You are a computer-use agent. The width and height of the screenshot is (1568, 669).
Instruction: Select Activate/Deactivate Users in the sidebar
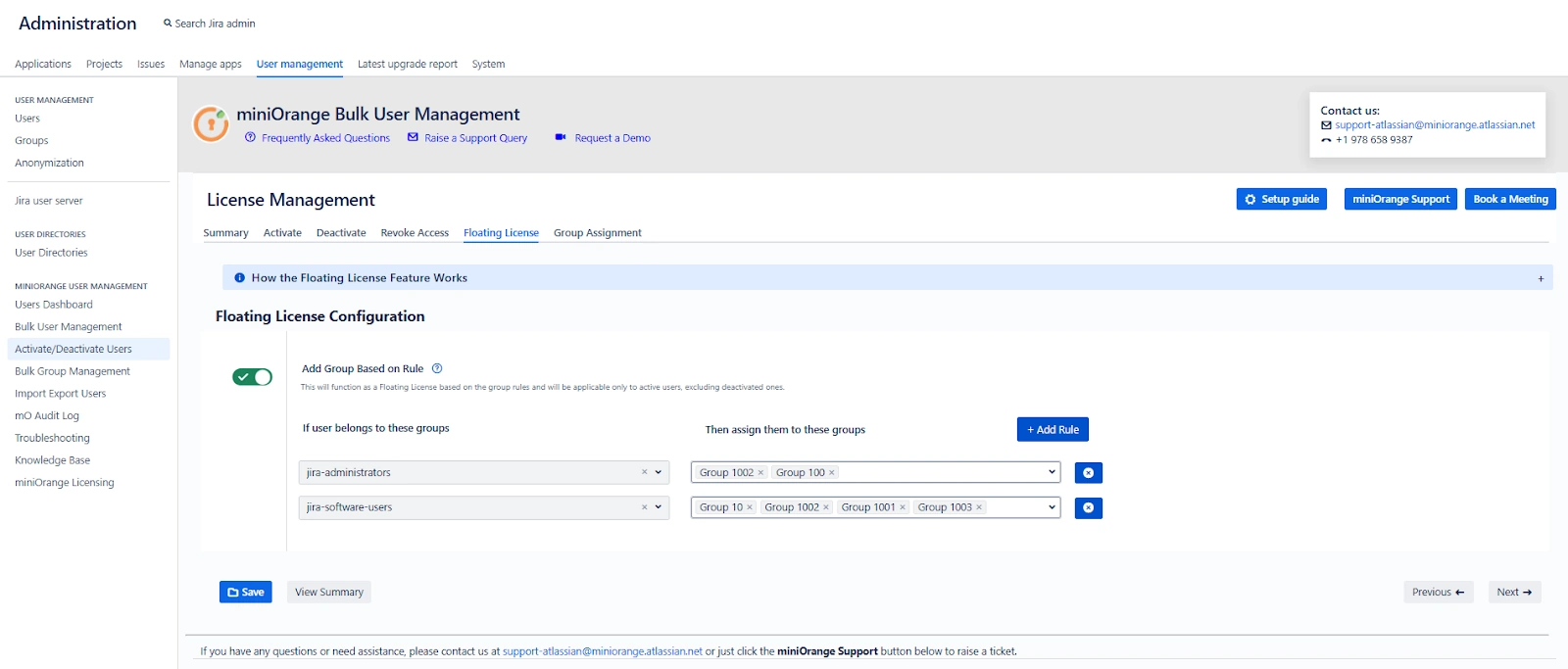pyautogui.click(x=88, y=349)
